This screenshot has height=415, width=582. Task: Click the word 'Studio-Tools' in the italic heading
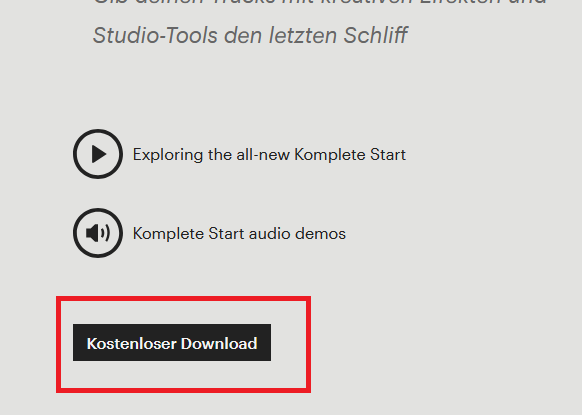pos(155,35)
